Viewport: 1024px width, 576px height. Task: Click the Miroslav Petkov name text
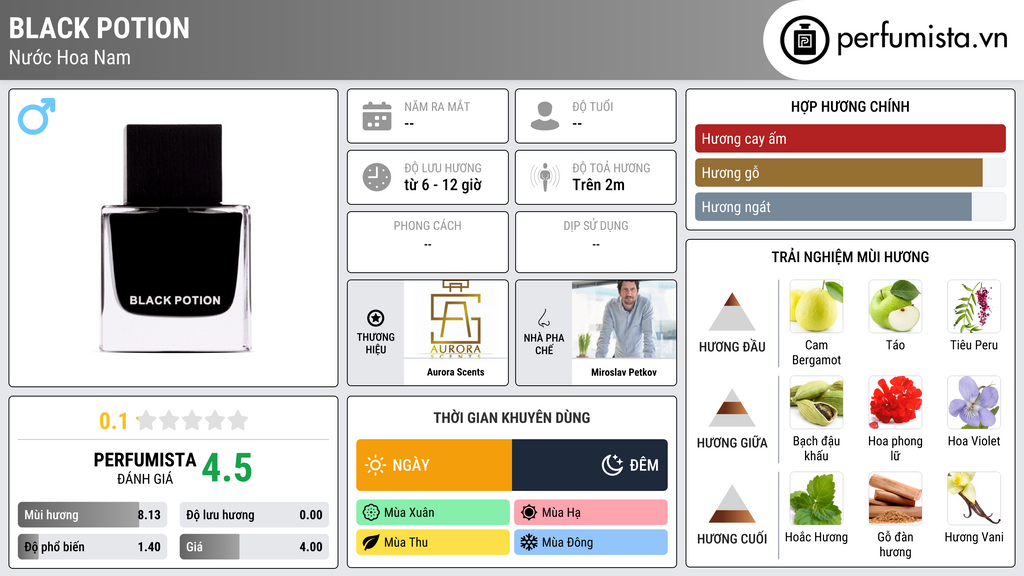click(624, 372)
